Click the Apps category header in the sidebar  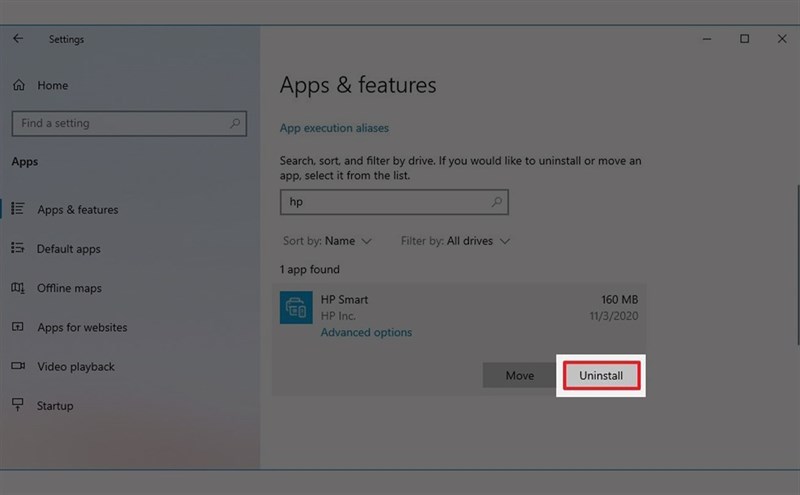pyautogui.click(x=25, y=162)
